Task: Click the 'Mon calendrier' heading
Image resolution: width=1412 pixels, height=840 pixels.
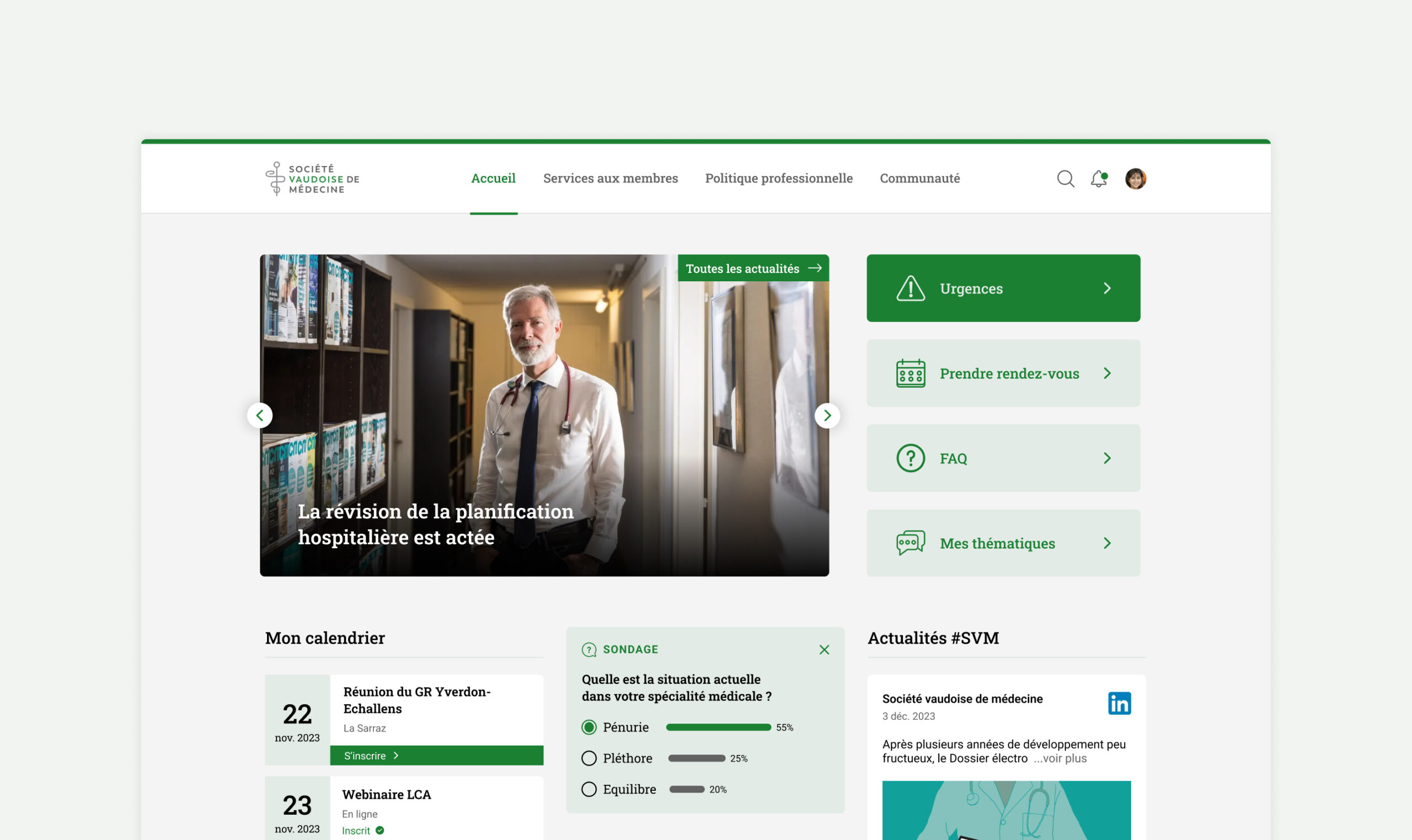Action: tap(325, 638)
